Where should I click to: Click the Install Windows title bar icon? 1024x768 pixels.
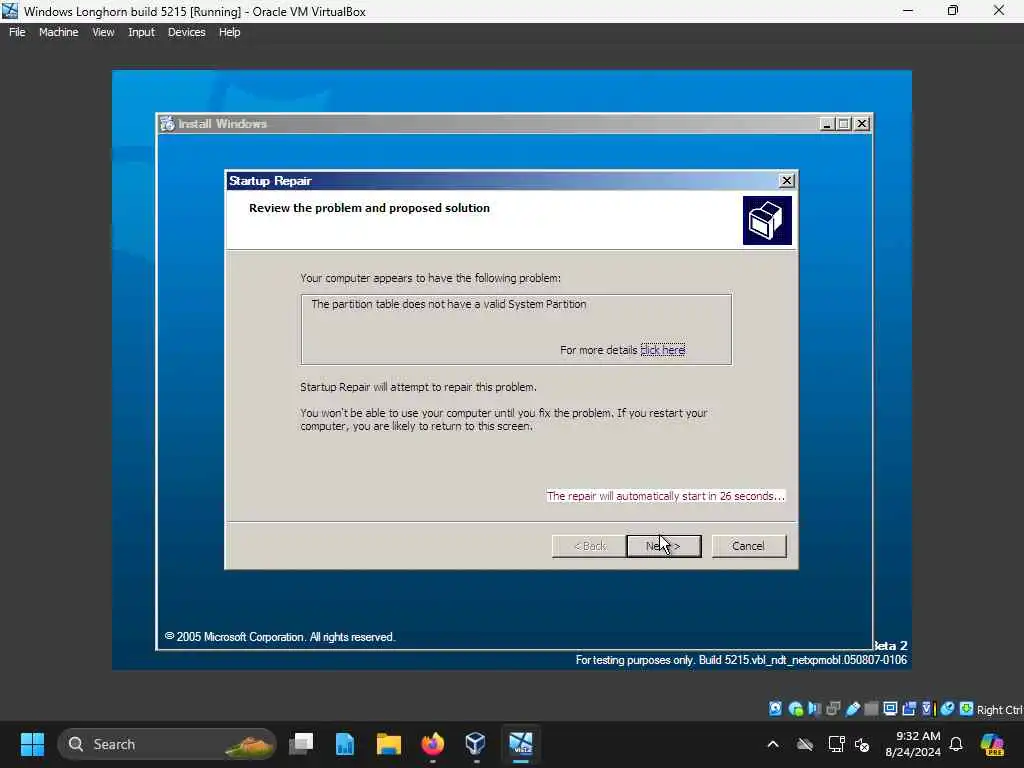[x=168, y=123]
